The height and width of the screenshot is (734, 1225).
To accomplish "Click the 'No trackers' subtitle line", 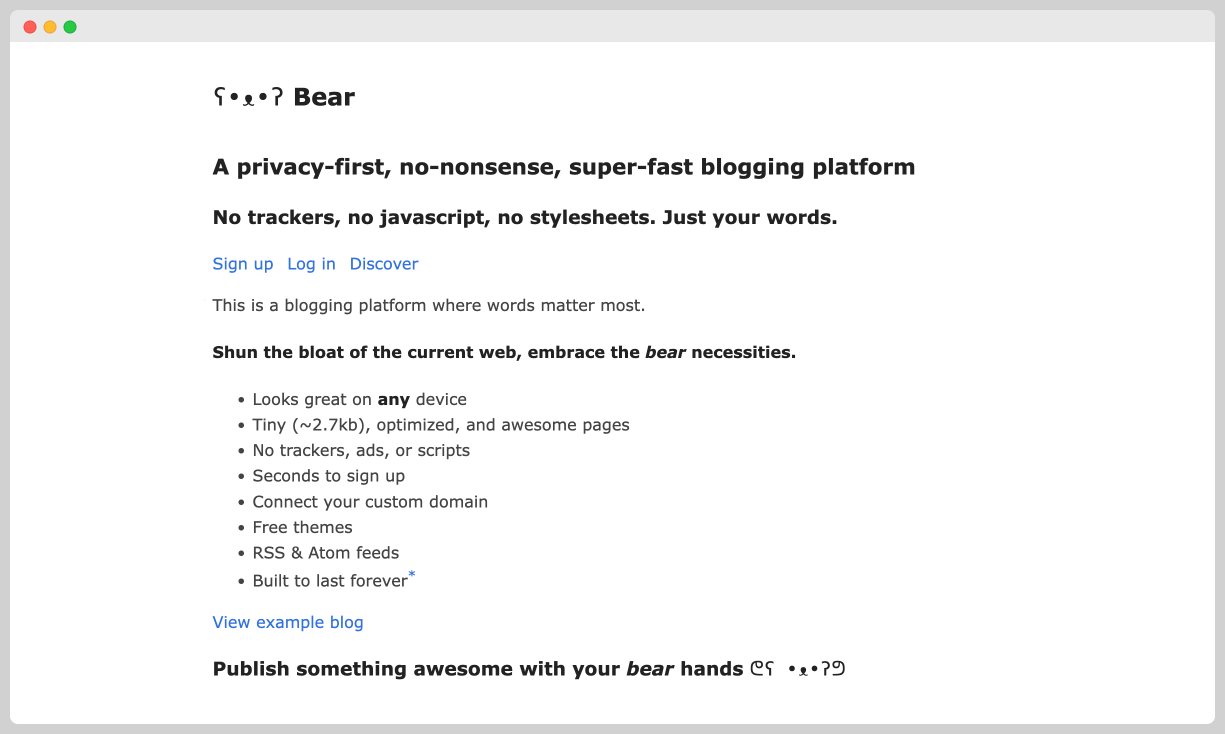I will tap(524, 217).
